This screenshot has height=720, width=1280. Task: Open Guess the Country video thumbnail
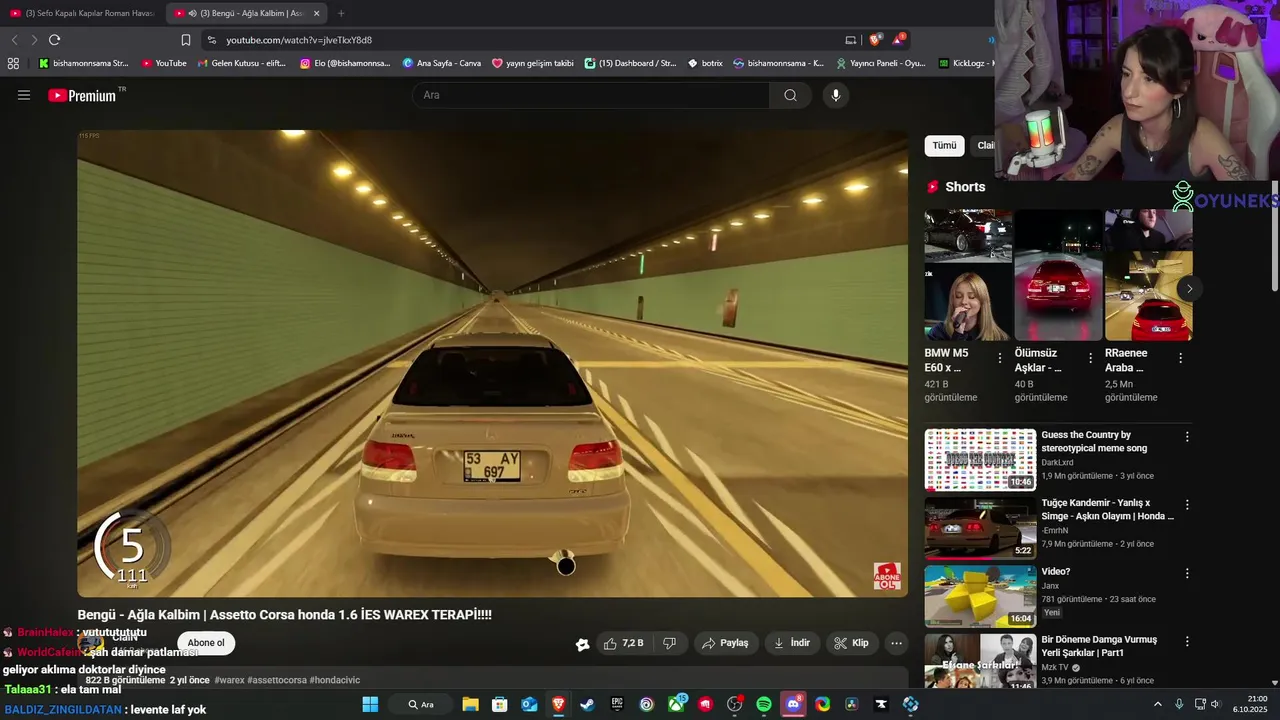pos(980,460)
